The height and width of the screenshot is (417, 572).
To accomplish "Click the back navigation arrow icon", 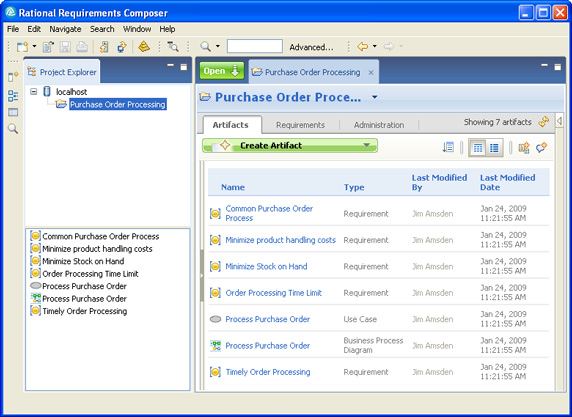I will [x=362, y=46].
